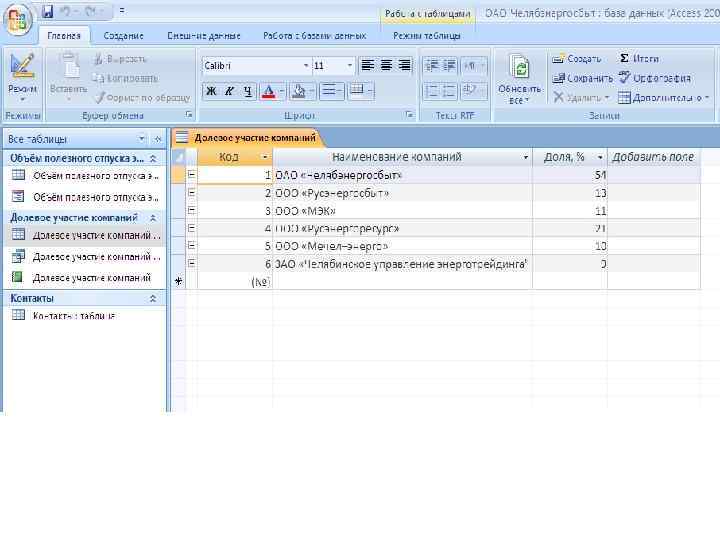Toggle bold formatting Ж
The image size is (720, 540).
coord(211,91)
